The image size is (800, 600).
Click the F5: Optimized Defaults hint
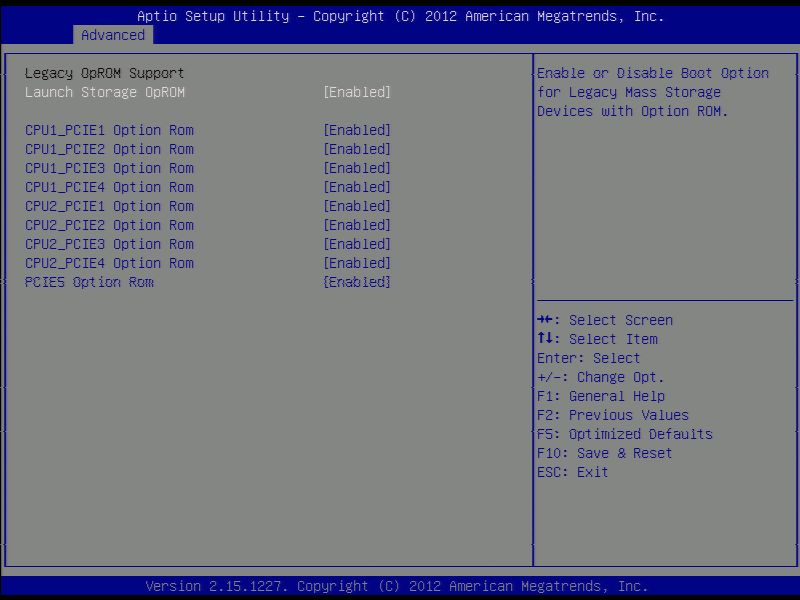[625, 434]
